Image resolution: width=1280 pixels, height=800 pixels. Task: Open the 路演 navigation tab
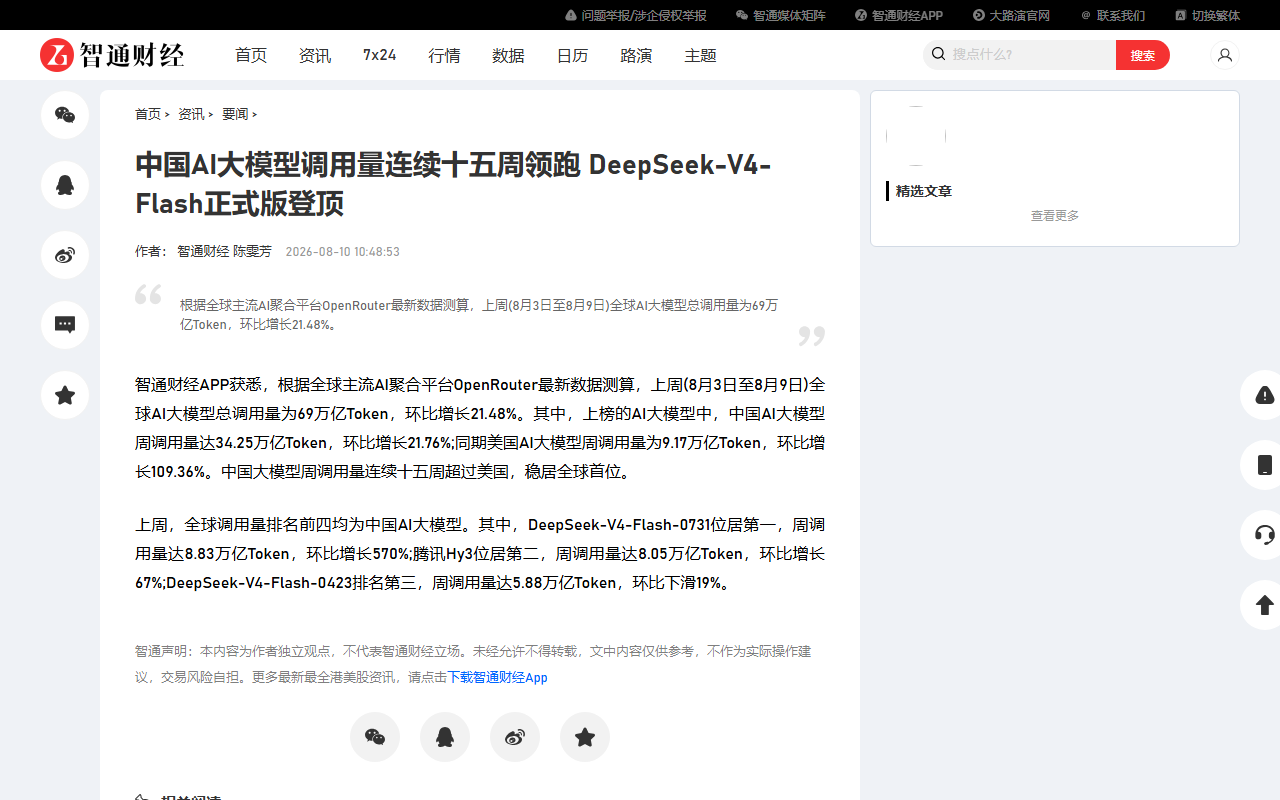click(636, 55)
